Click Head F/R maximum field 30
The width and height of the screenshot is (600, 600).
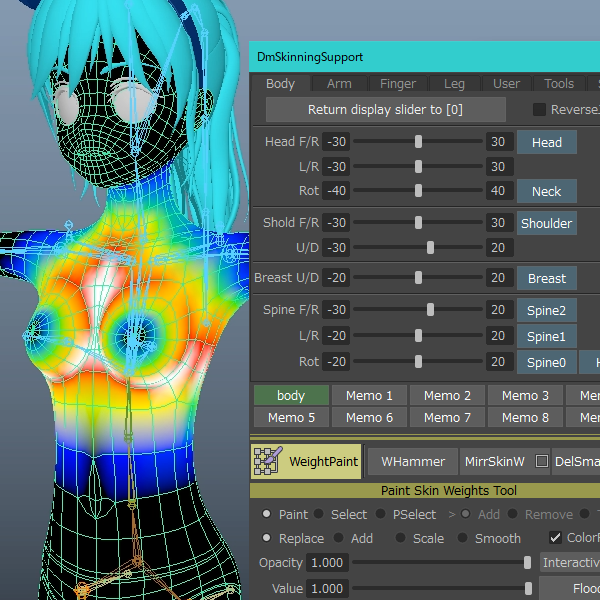[499, 142]
